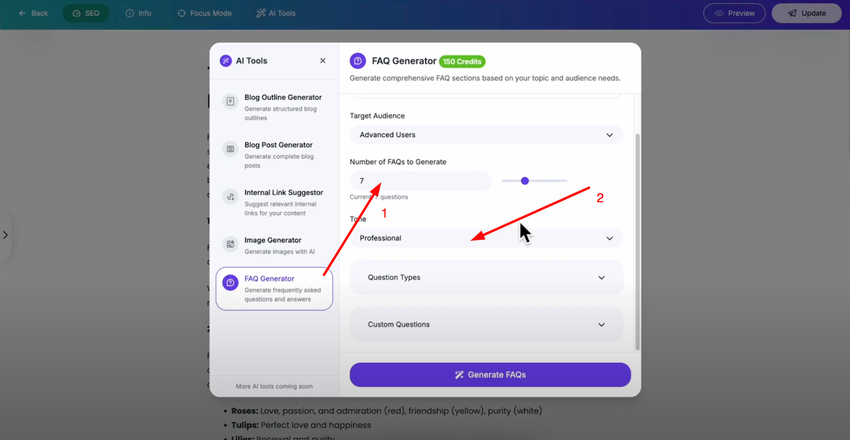Image resolution: width=850 pixels, height=440 pixels.
Task: Open the Tone dropdown showing Professional
Action: click(x=486, y=238)
